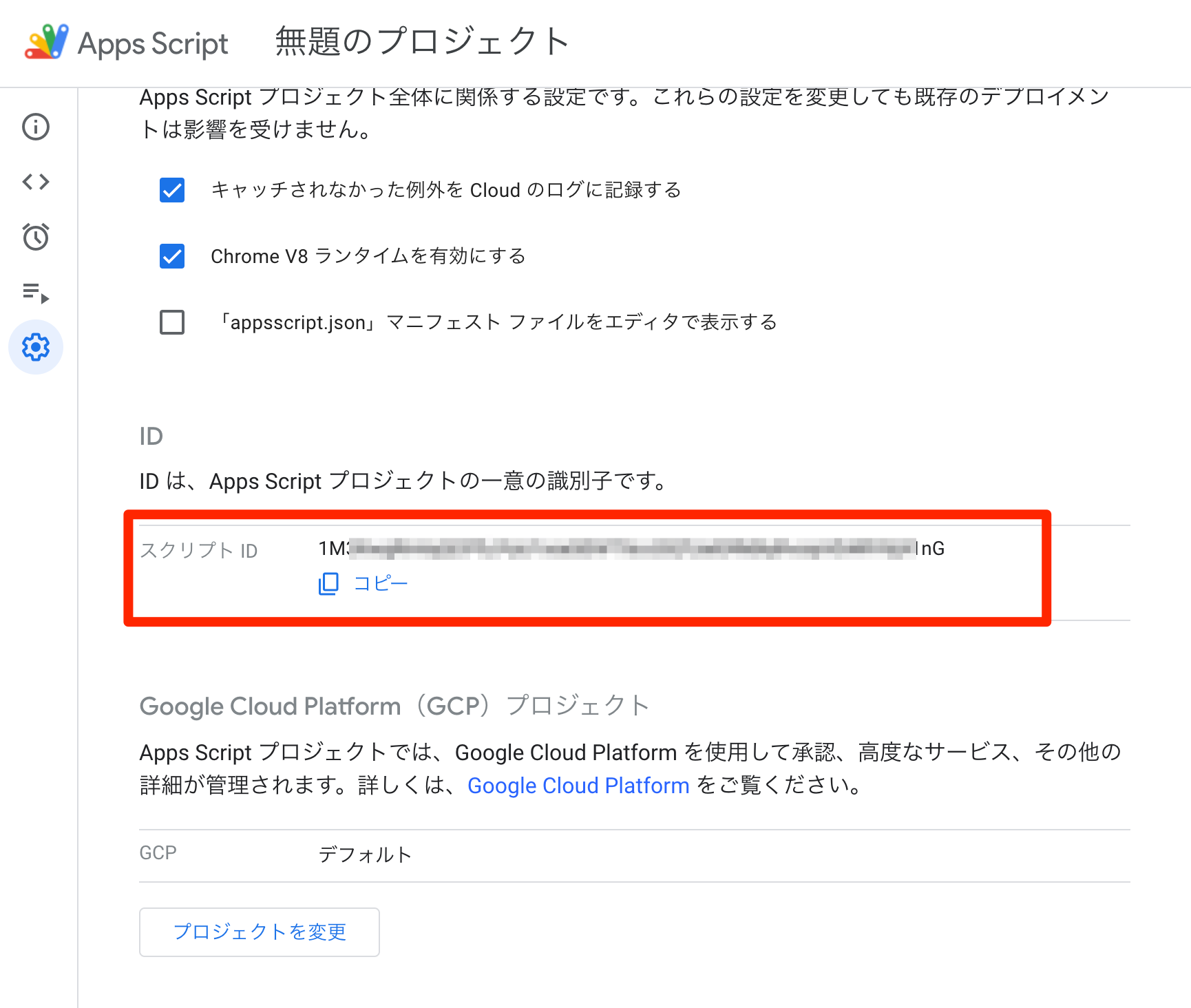Click the ID section heading

[x=151, y=435]
